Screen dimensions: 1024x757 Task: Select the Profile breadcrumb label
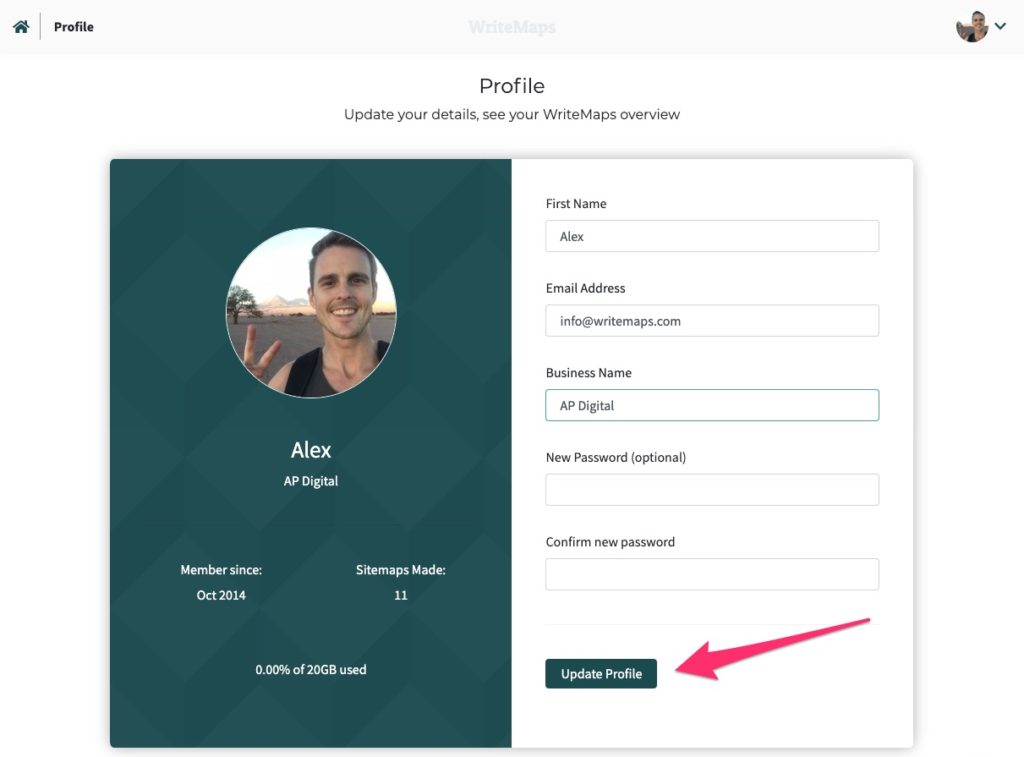tap(74, 27)
